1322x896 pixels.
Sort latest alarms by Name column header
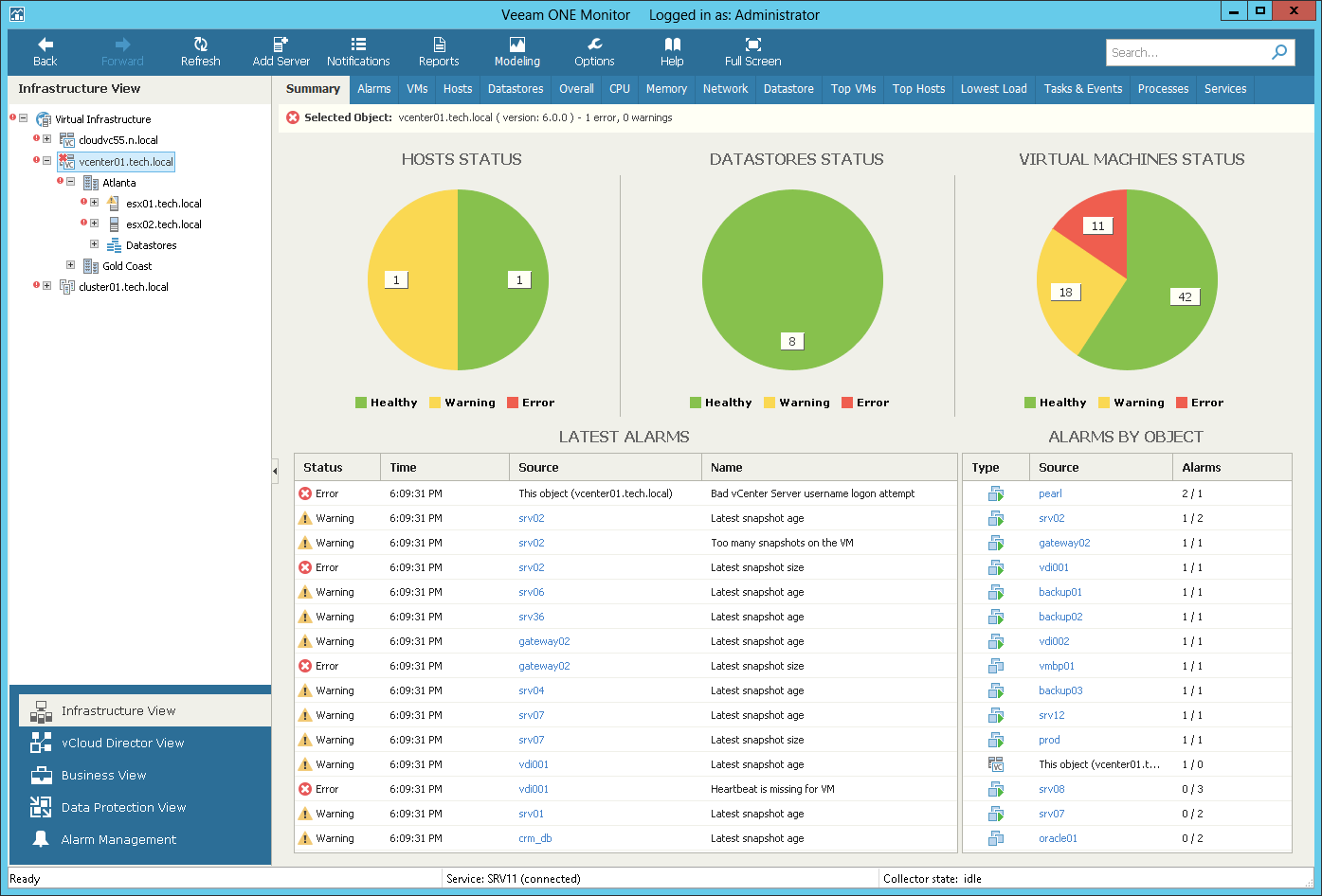click(x=829, y=467)
